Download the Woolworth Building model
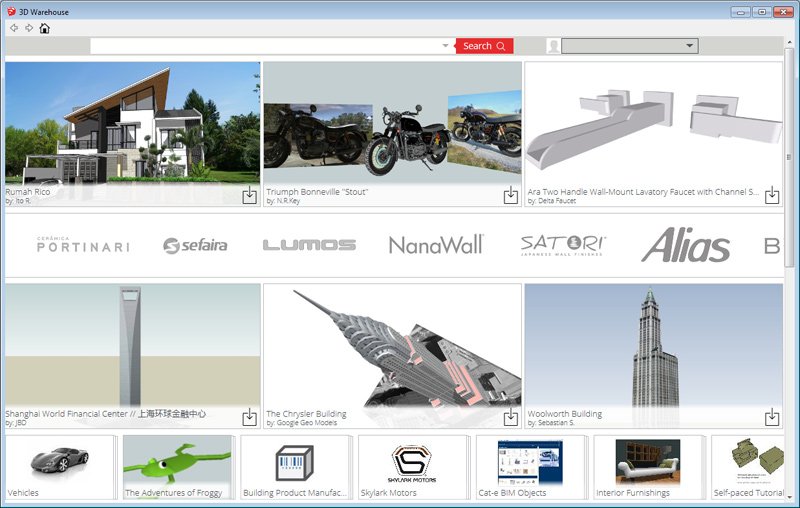Viewport: 800px width, 508px height. click(x=772, y=417)
